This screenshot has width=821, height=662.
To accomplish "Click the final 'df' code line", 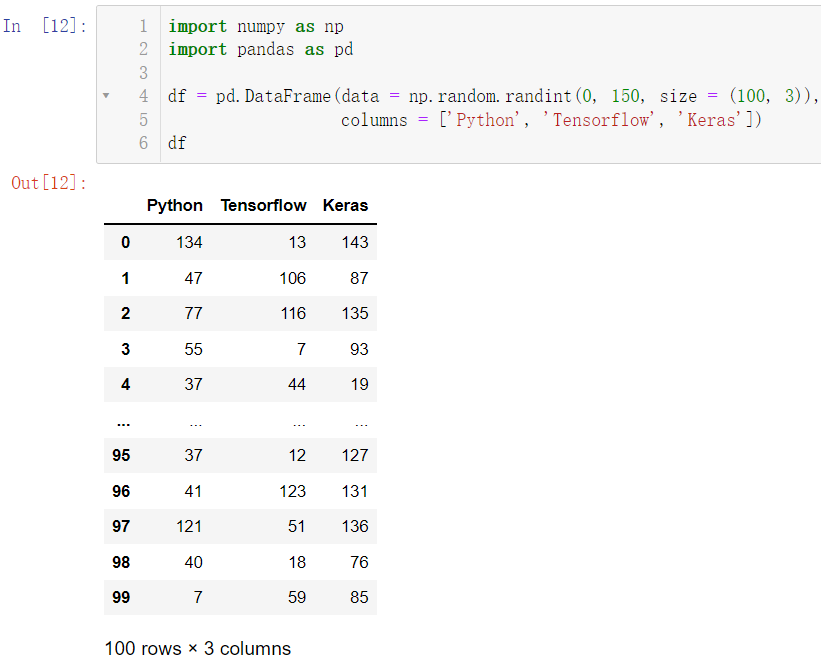I will coord(177,143).
